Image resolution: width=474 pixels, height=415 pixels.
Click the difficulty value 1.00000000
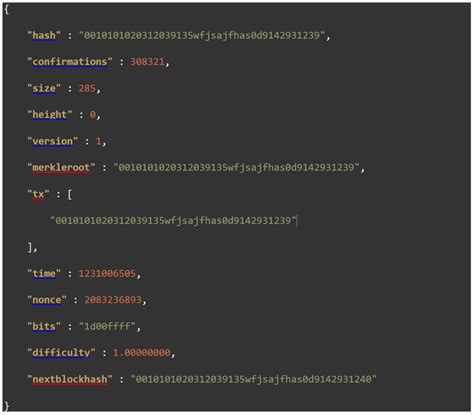coord(142,353)
